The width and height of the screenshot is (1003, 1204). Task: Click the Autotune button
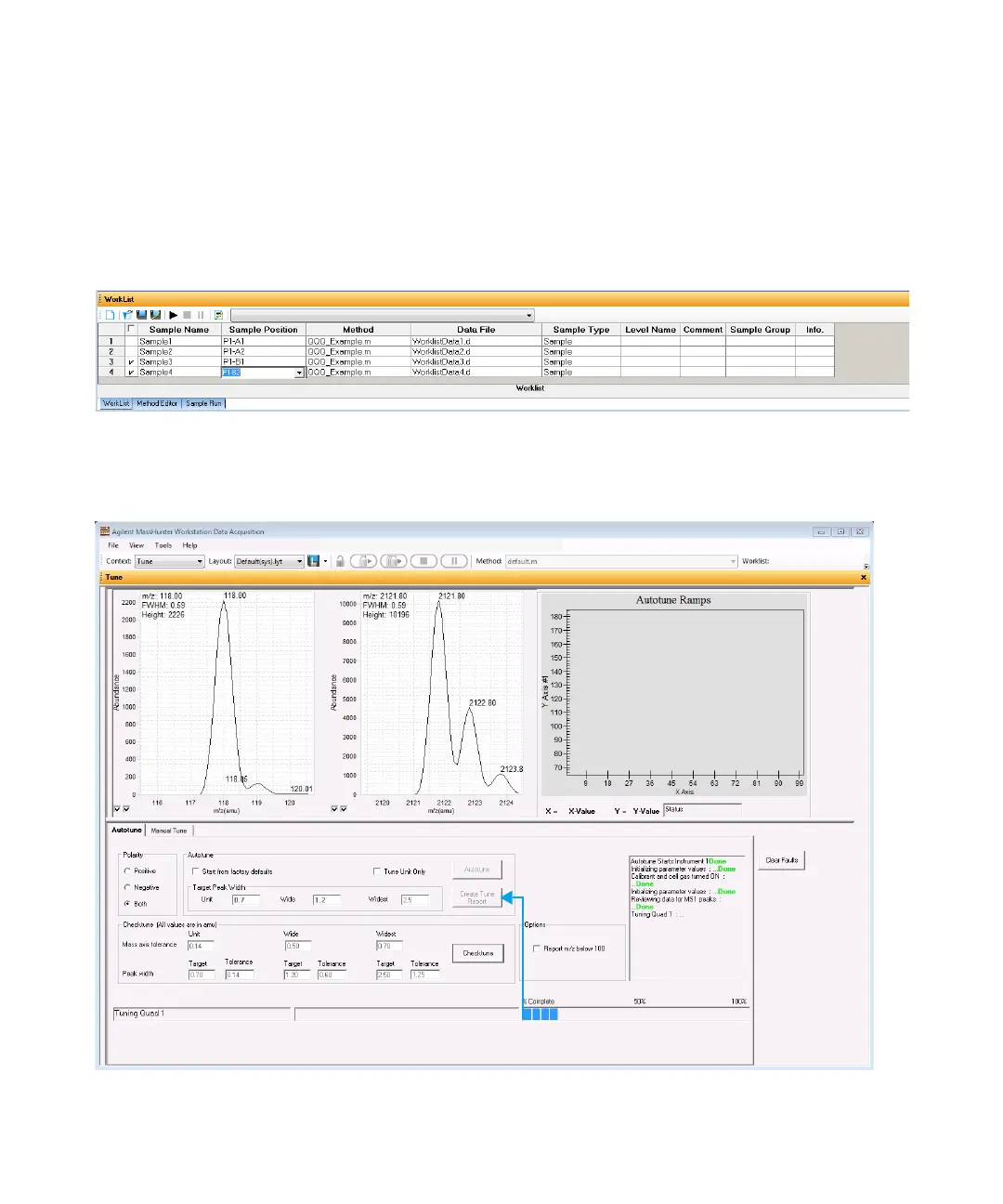pyautogui.click(x=477, y=870)
